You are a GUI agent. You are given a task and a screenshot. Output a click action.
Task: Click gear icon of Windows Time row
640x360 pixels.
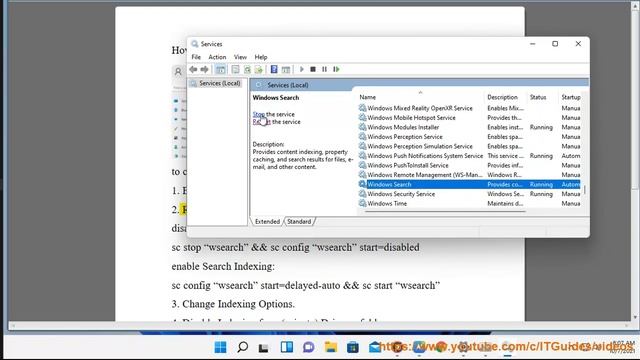[x=362, y=203]
